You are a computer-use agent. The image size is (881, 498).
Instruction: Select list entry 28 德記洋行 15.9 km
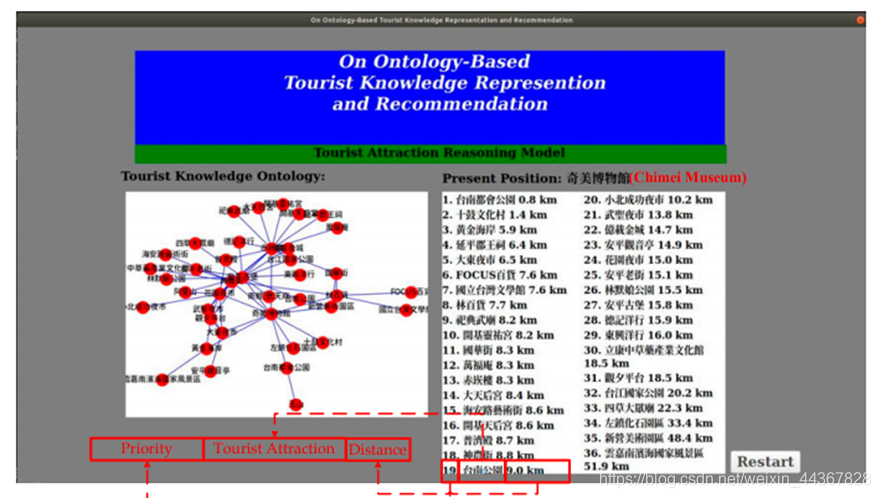point(638,320)
